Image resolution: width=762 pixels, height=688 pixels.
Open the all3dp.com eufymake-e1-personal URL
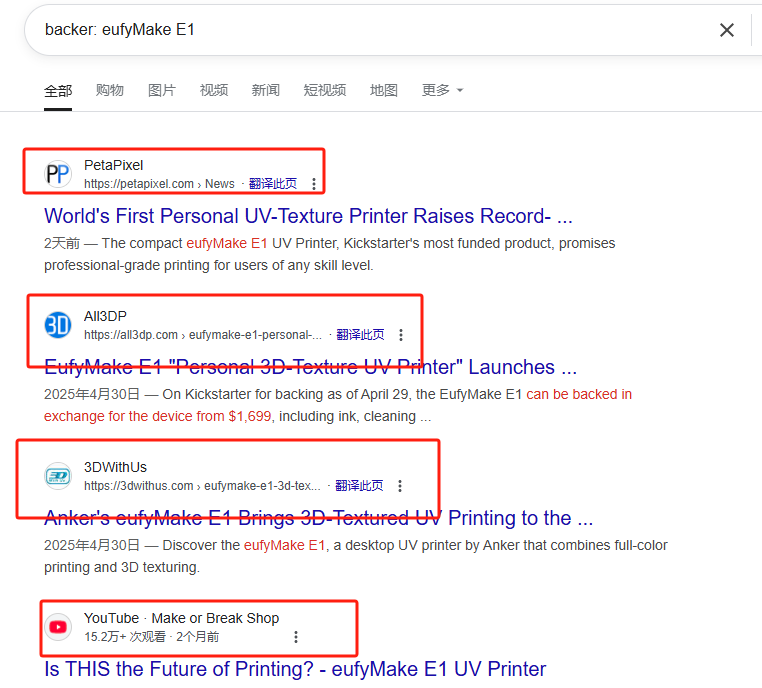[x=203, y=335]
